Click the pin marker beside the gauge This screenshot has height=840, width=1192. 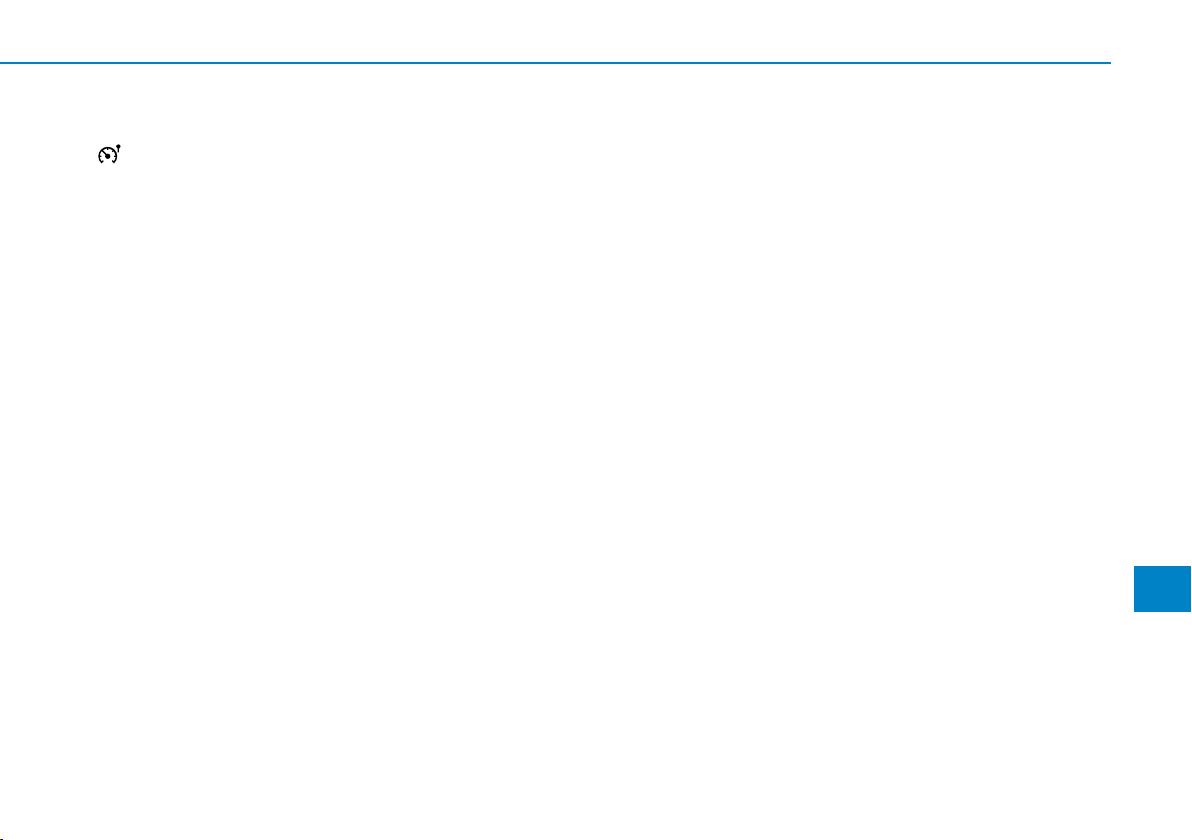(x=119, y=148)
